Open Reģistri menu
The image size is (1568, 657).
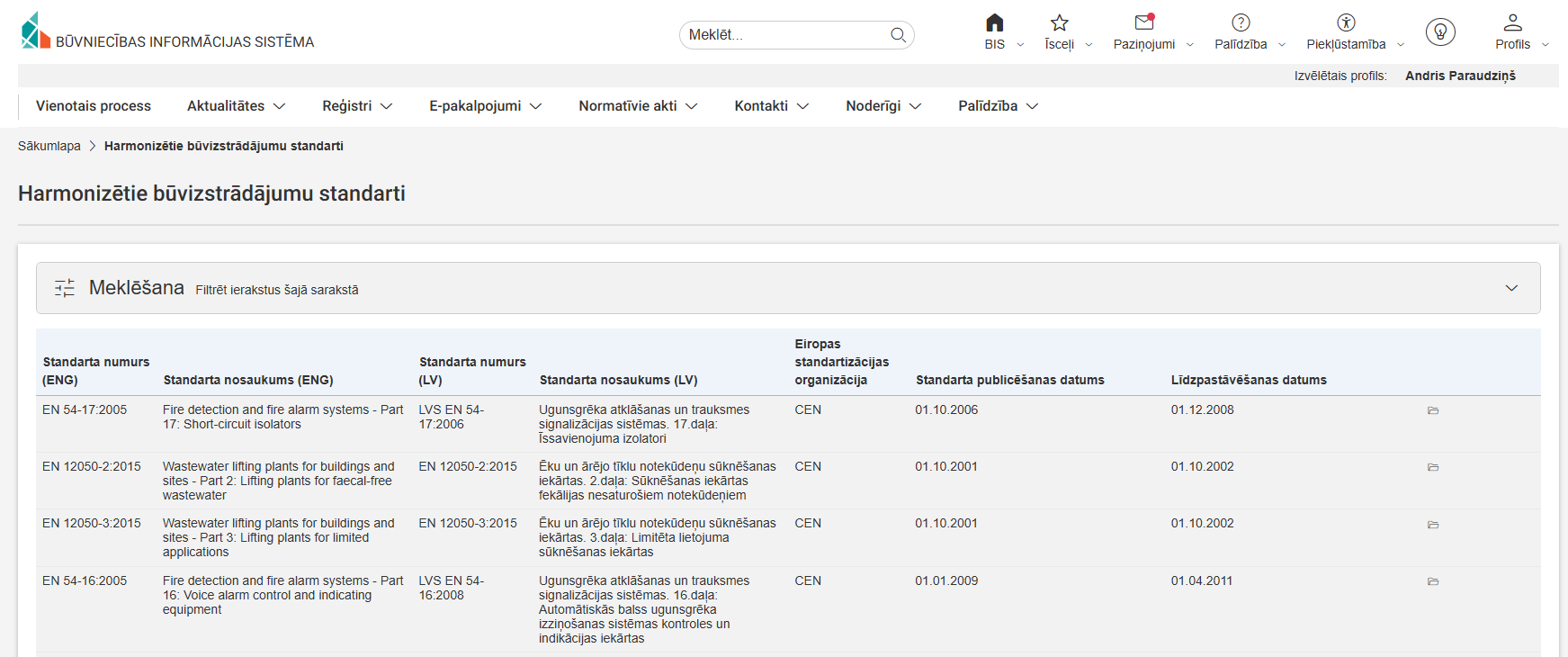[x=357, y=106]
